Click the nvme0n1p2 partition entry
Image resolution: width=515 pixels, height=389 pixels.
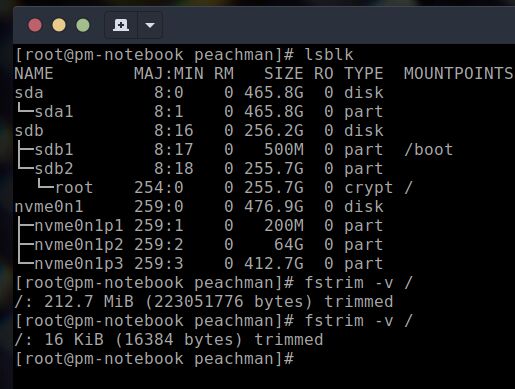click(79, 244)
